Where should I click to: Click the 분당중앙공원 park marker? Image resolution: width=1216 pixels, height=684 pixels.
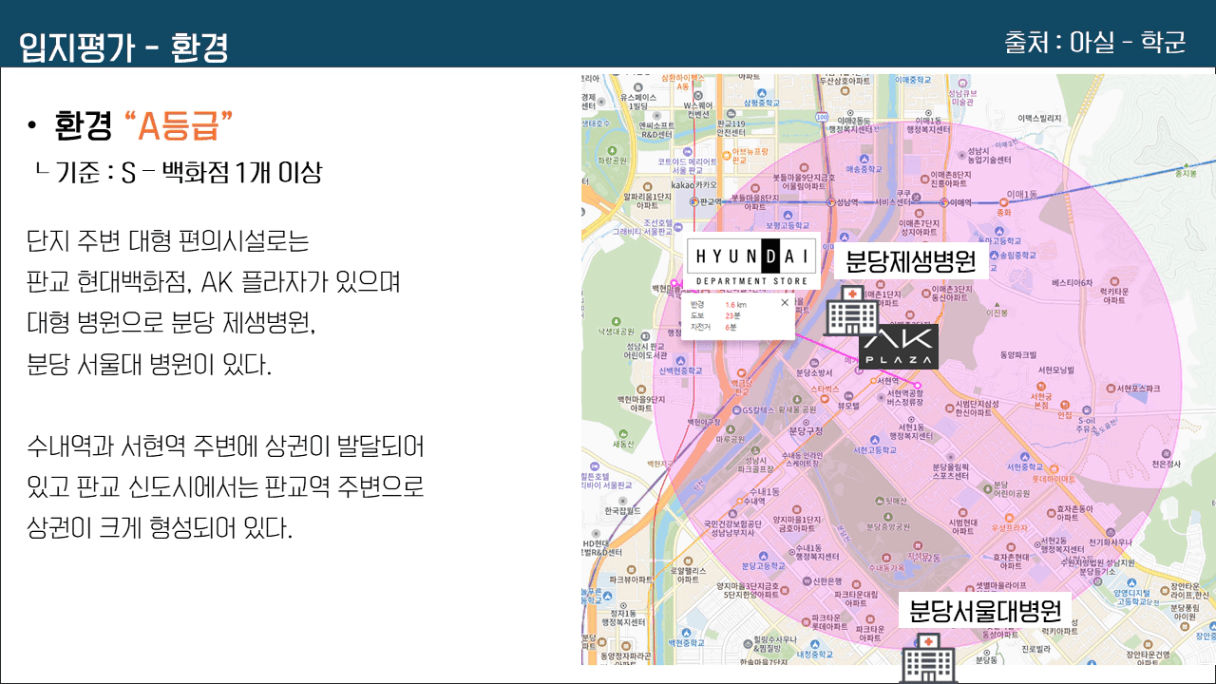[888, 516]
